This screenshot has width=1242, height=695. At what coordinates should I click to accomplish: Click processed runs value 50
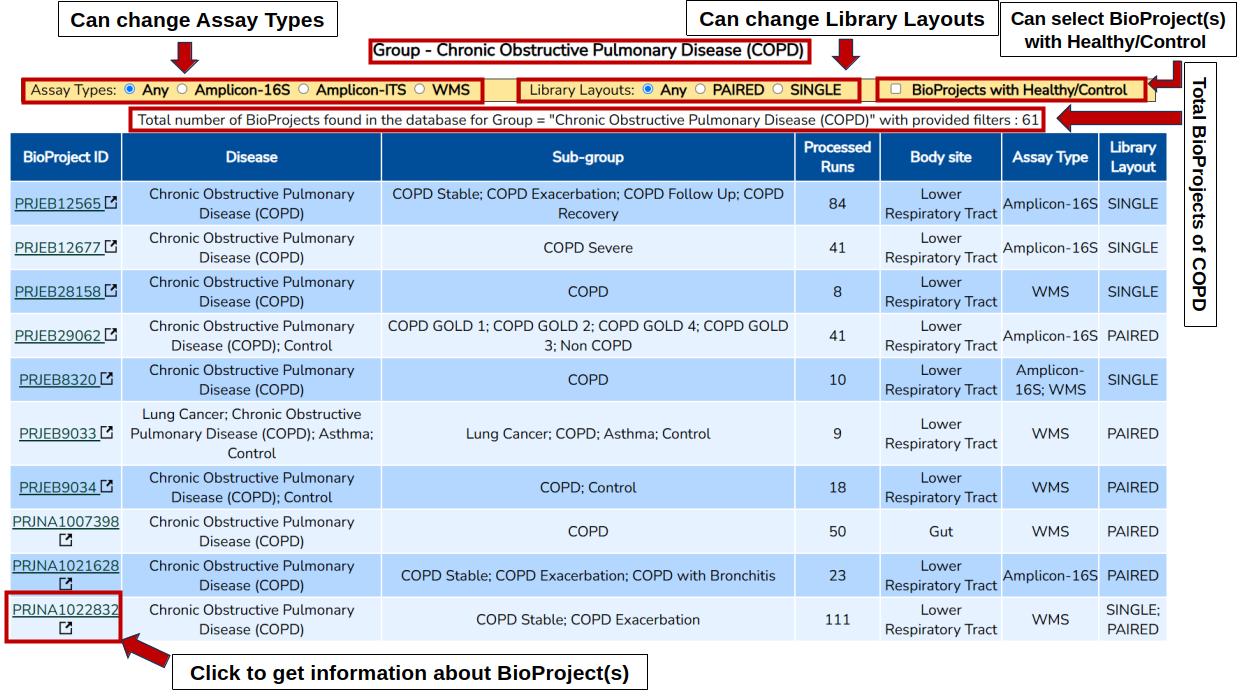coord(838,532)
